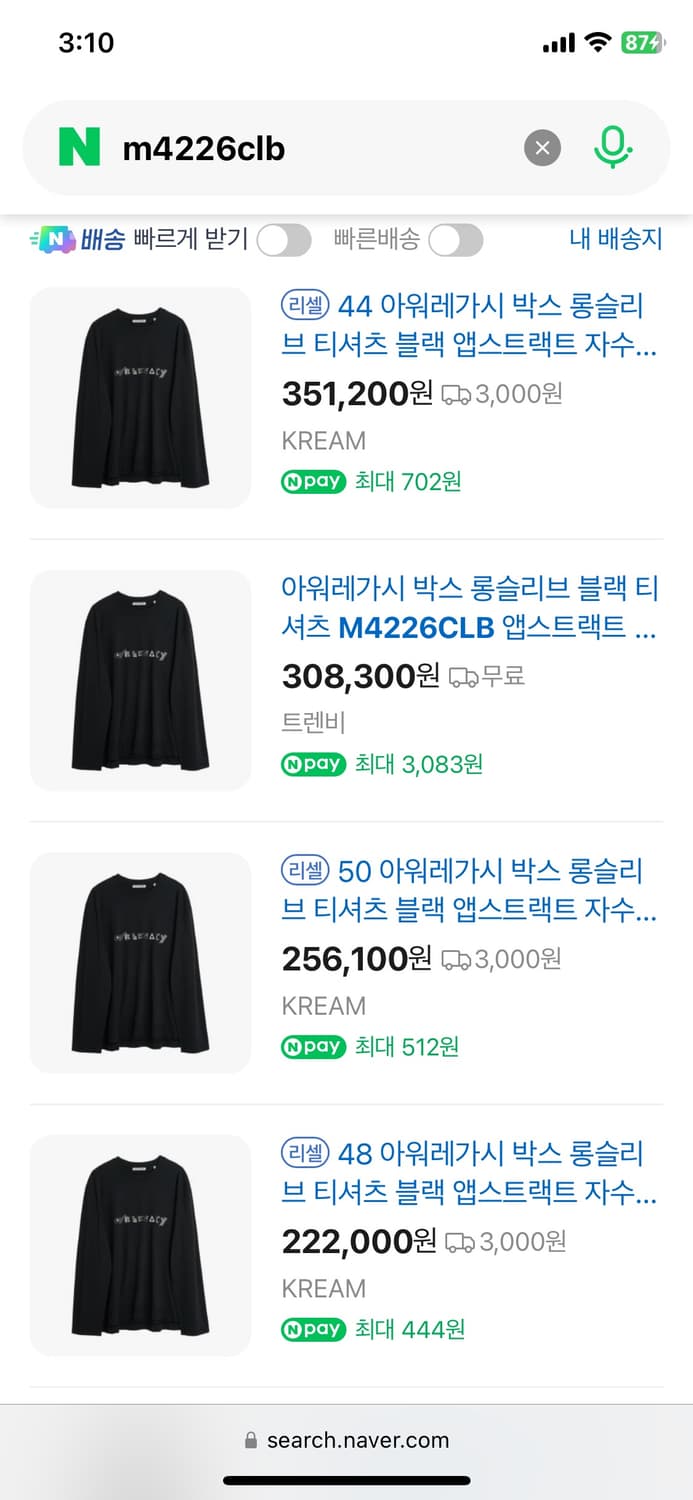Open the KREAM seller link under 256,100원
This screenshot has height=1500, width=693.
tap(323, 1005)
